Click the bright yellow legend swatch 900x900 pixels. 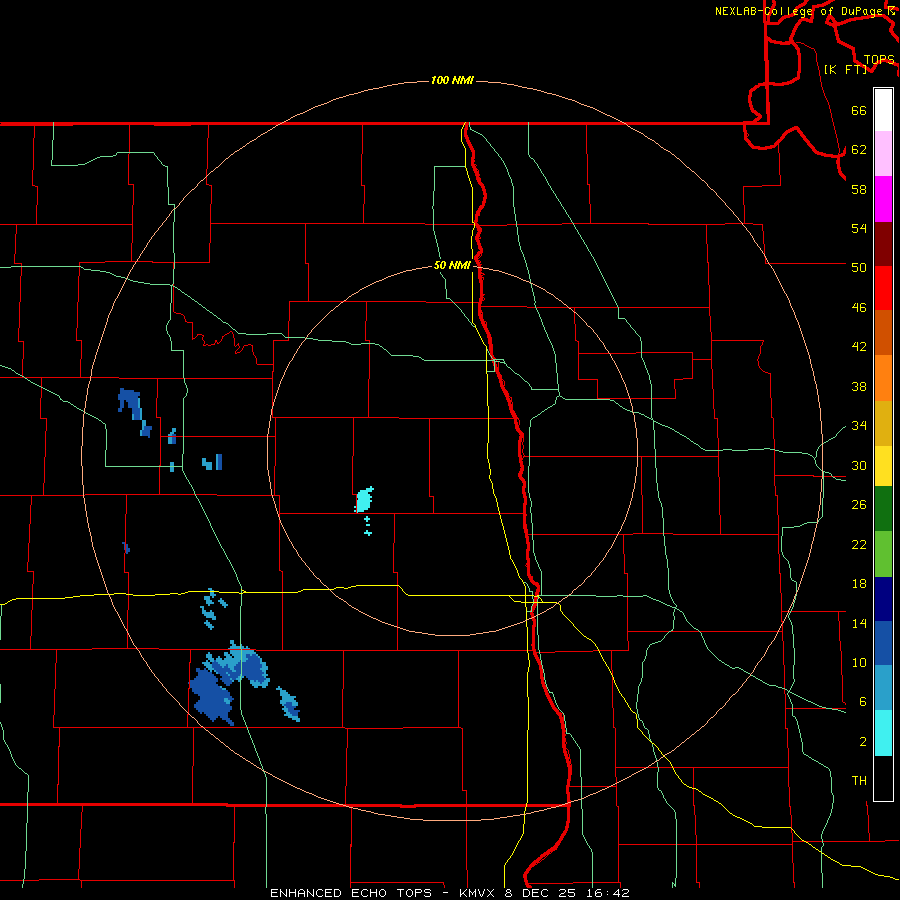883,466
